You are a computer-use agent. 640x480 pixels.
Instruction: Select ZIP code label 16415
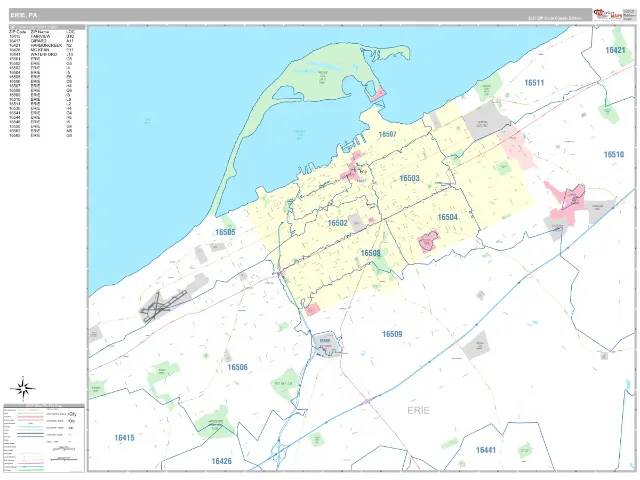pyautogui.click(x=124, y=438)
